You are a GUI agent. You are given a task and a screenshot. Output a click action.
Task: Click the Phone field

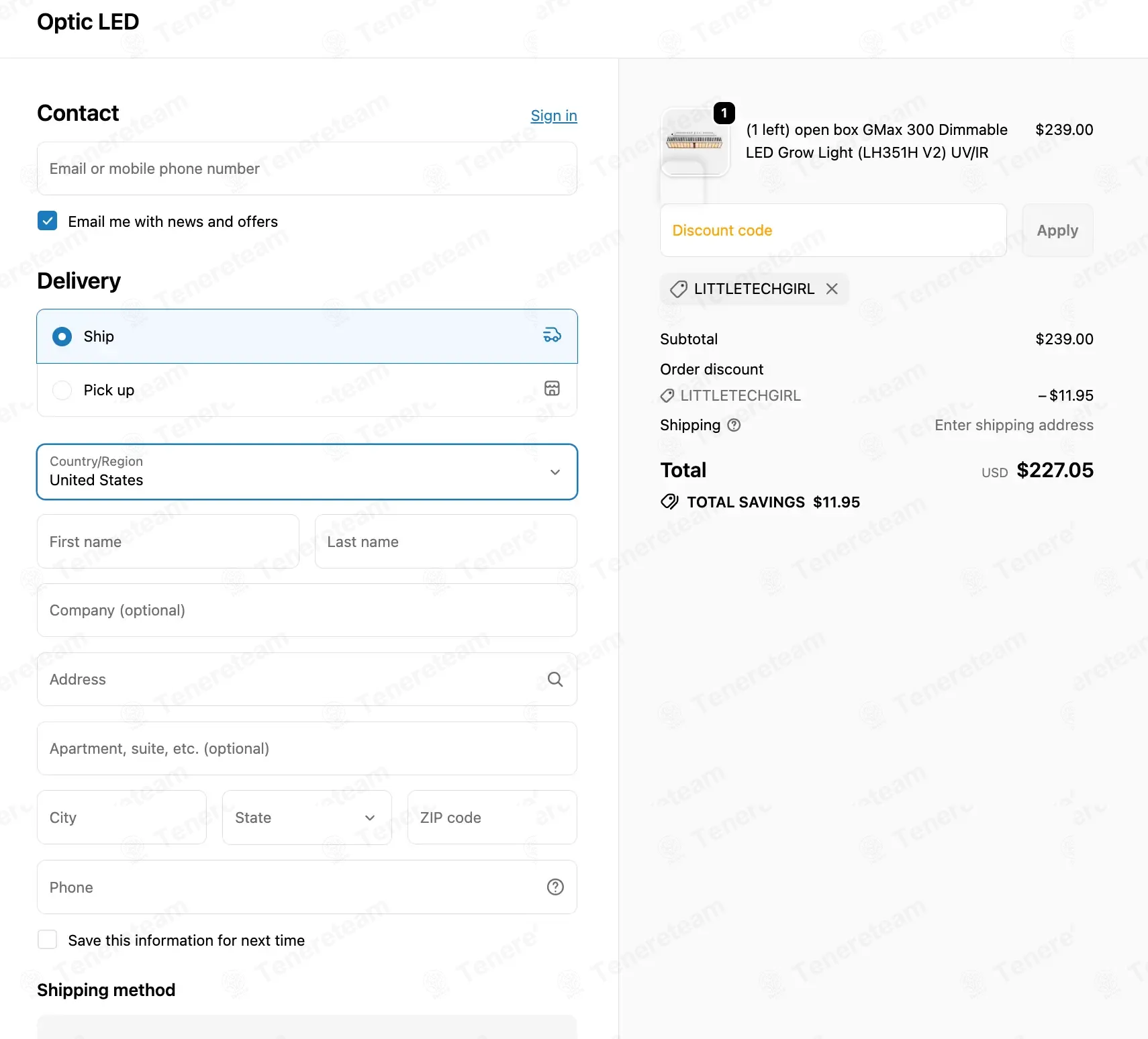pos(307,887)
